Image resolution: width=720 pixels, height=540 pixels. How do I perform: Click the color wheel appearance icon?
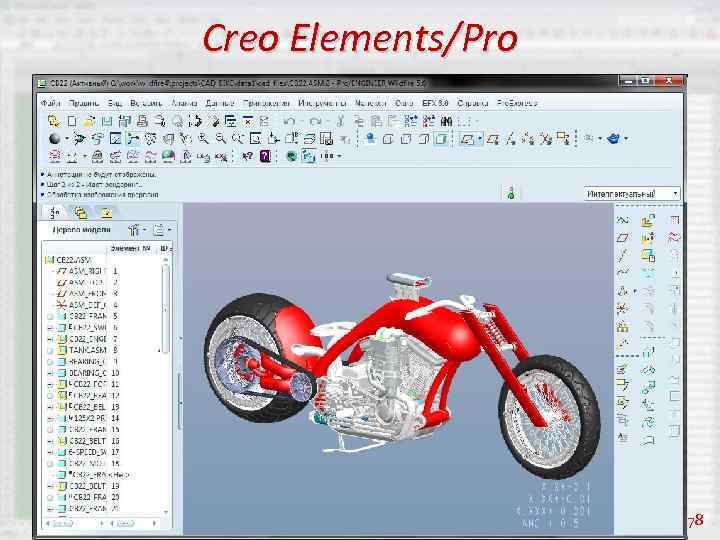tap(168, 156)
